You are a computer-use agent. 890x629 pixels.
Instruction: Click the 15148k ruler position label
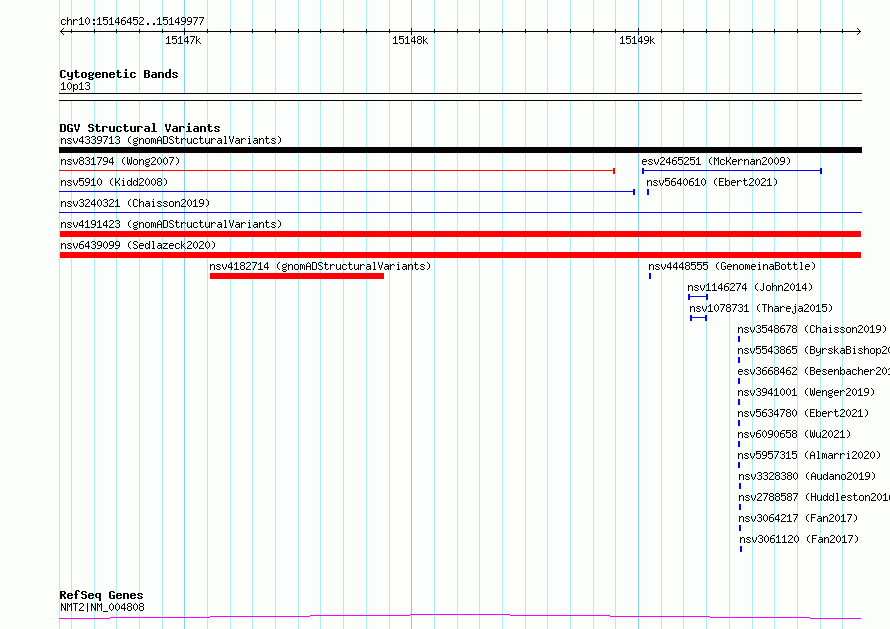(410, 40)
